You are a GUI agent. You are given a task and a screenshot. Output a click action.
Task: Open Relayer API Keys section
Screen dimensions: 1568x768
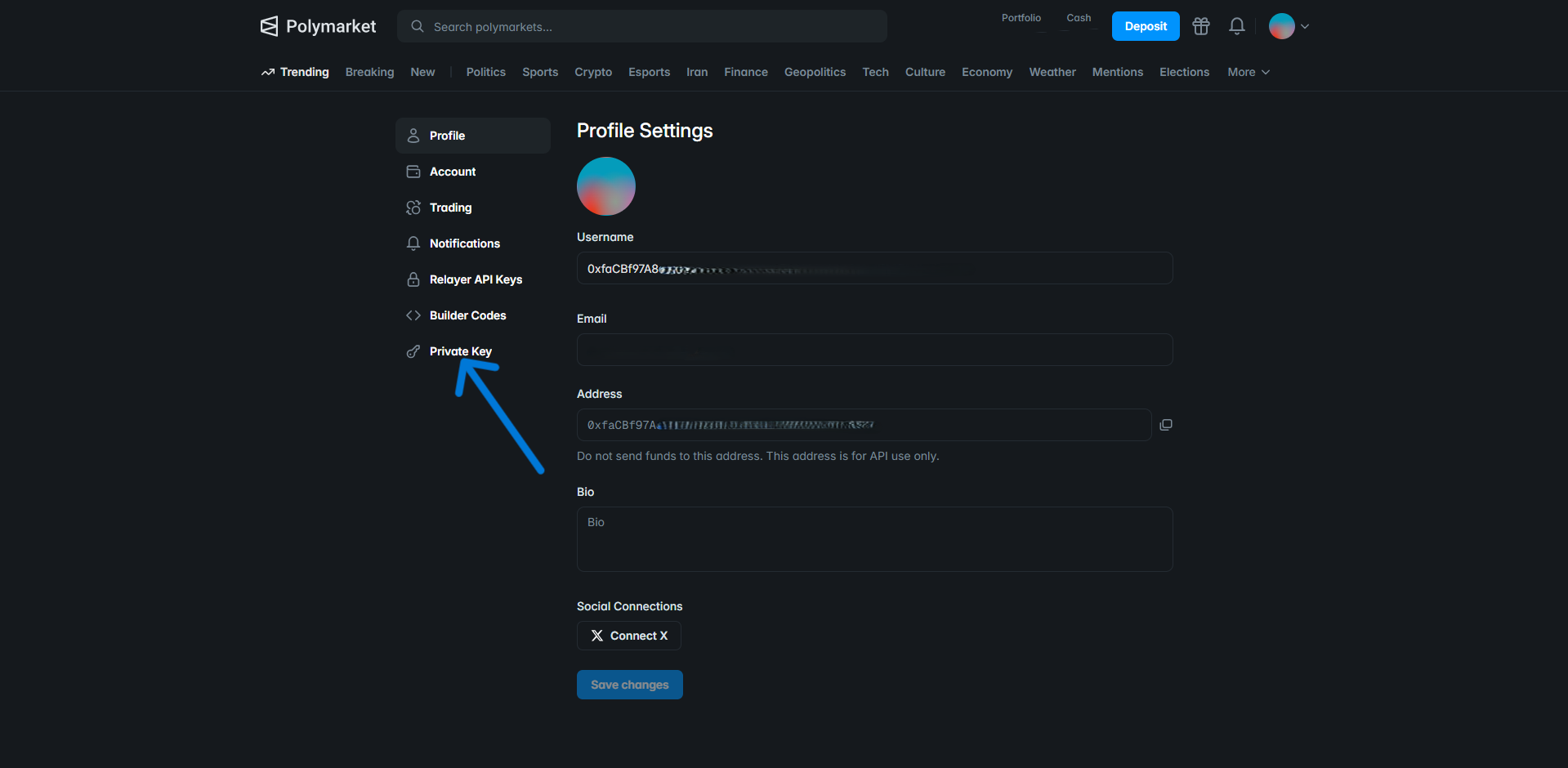(x=473, y=279)
